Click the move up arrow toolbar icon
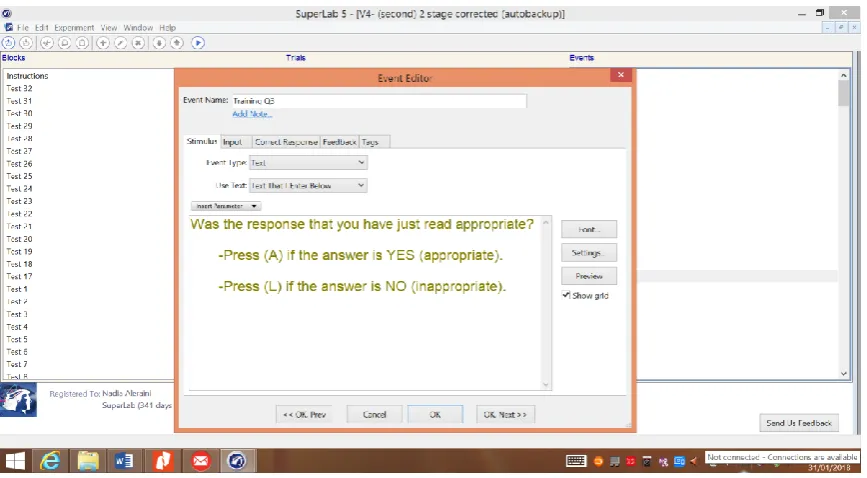The image size is (867, 478). [x=177, y=43]
